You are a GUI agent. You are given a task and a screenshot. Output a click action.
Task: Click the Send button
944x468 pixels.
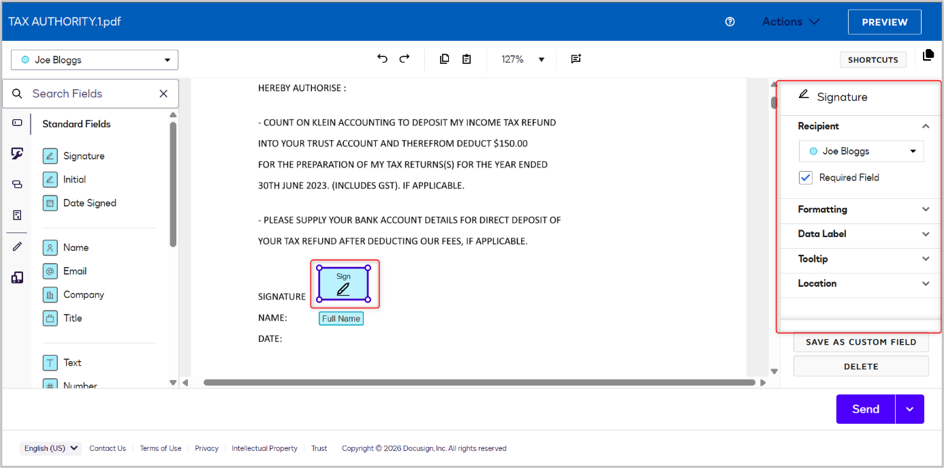(x=866, y=409)
